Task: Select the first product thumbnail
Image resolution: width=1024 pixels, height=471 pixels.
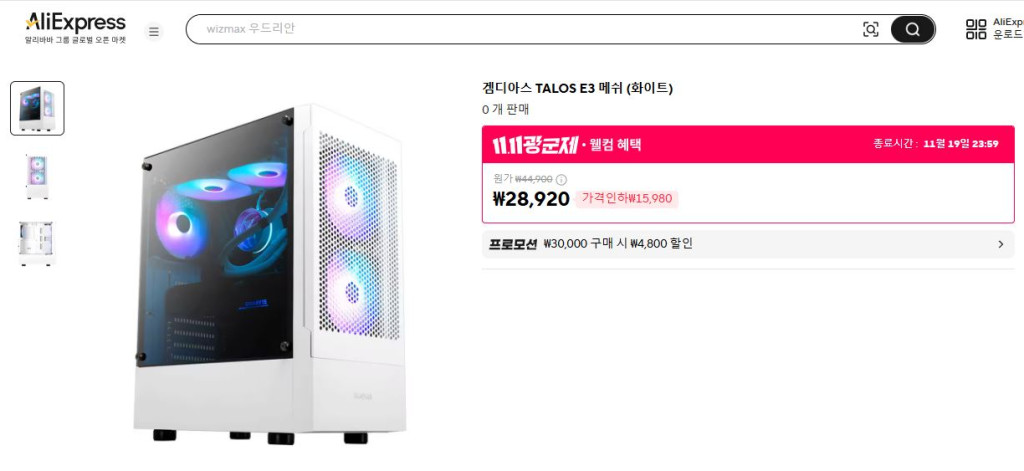Action: click(x=37, y=108)
